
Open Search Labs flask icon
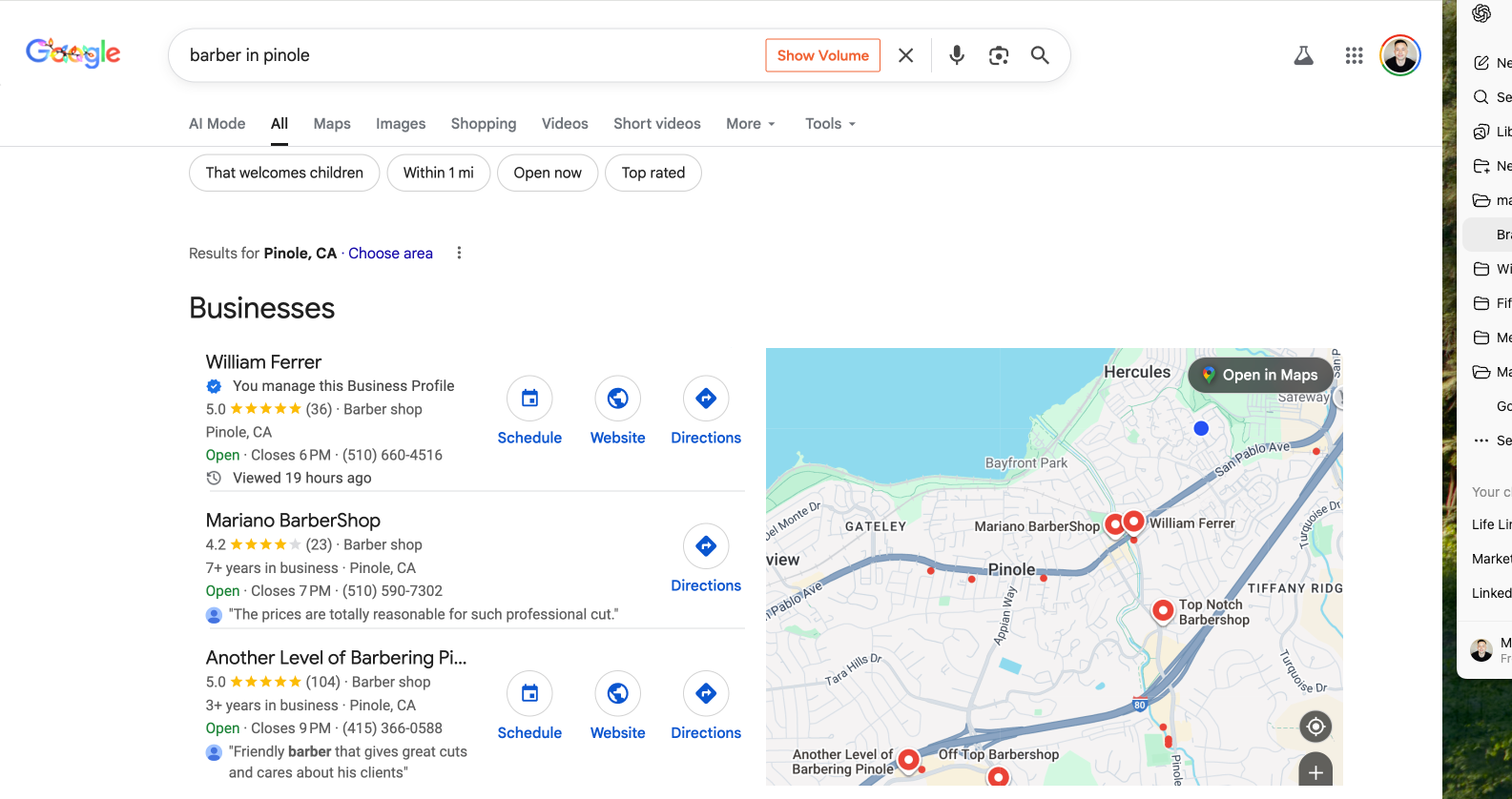click(1303, 55)
